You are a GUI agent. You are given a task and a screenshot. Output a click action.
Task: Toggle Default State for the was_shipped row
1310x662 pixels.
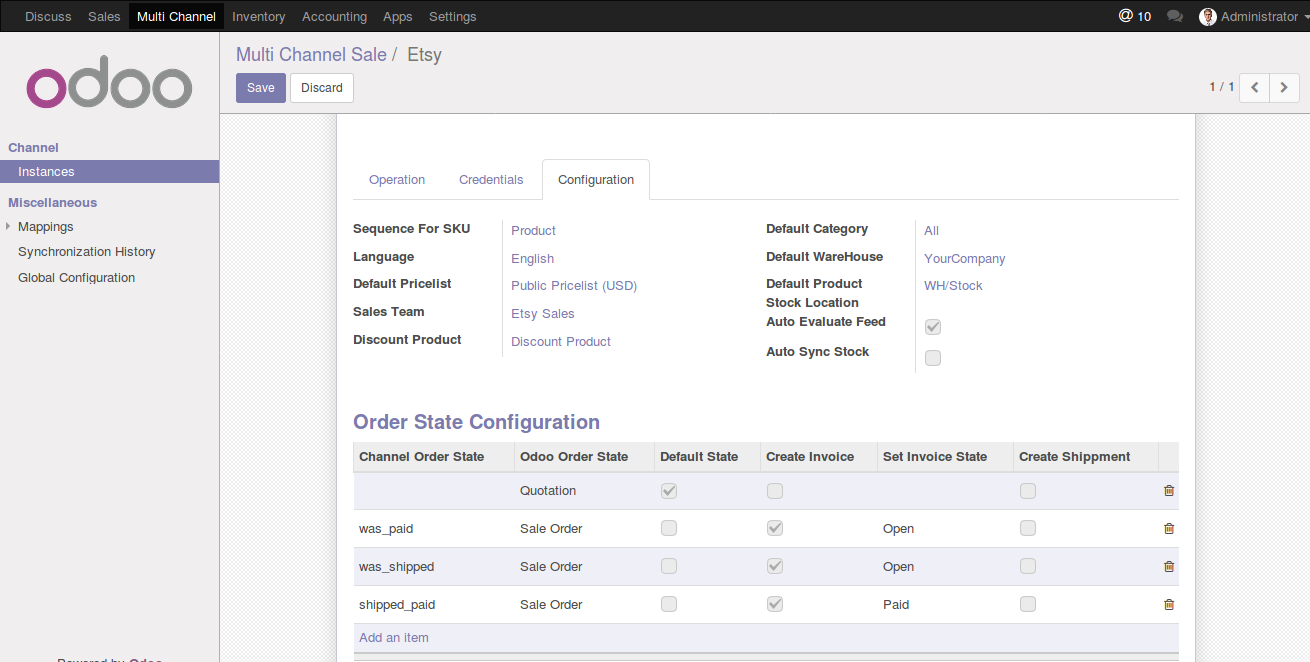click(x=669, y=566)
